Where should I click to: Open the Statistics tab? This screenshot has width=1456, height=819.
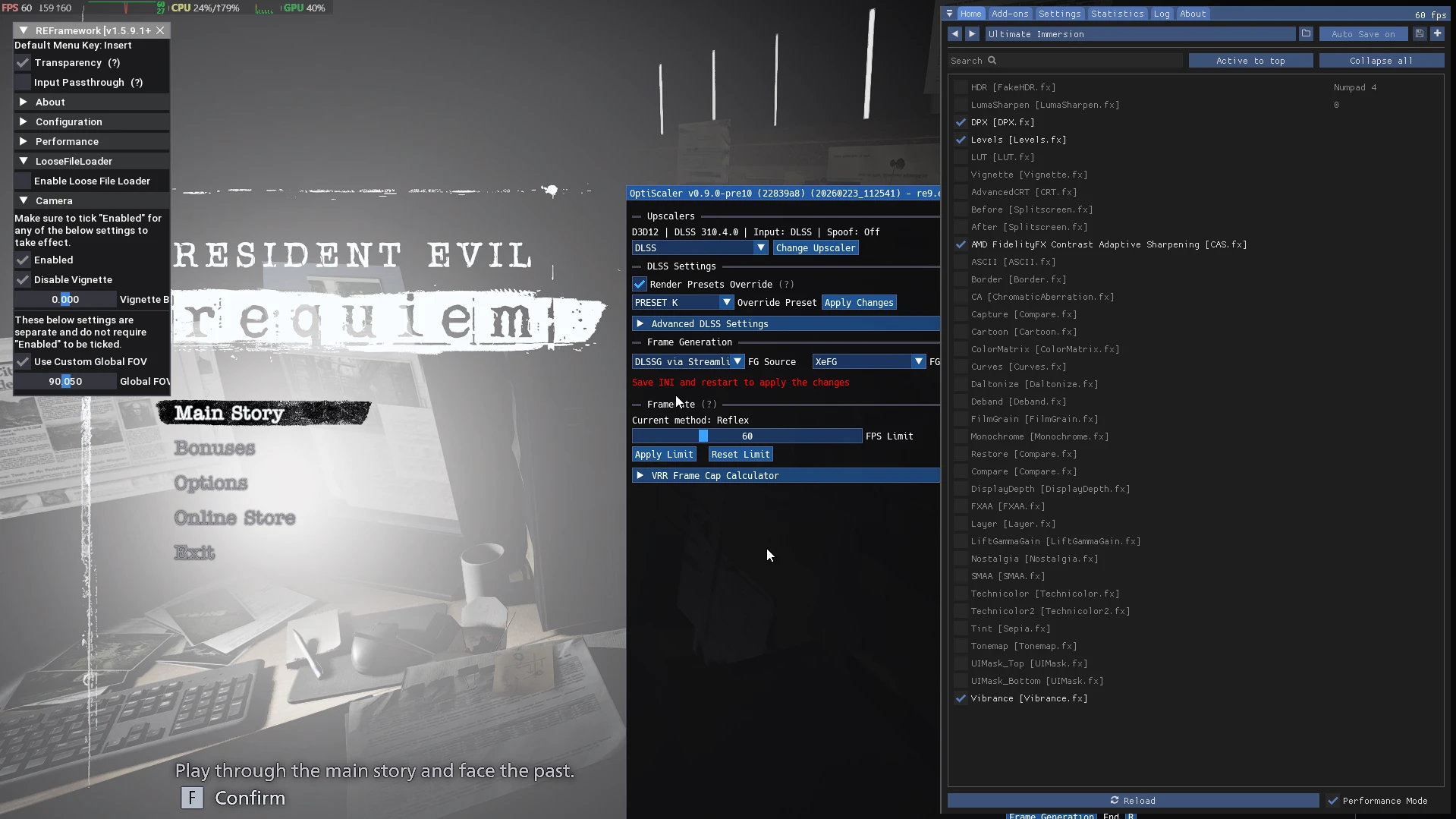tap(1117, 14)
